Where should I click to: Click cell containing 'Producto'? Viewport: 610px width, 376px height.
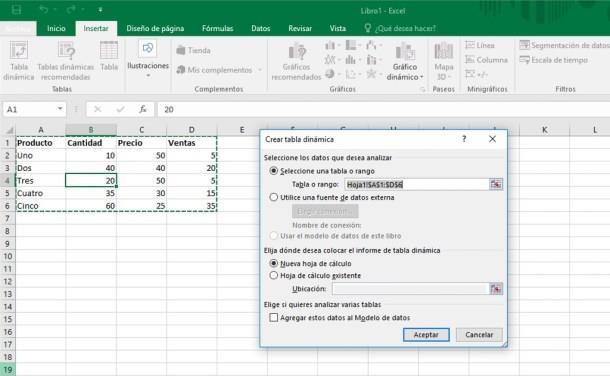click(40, 143)
